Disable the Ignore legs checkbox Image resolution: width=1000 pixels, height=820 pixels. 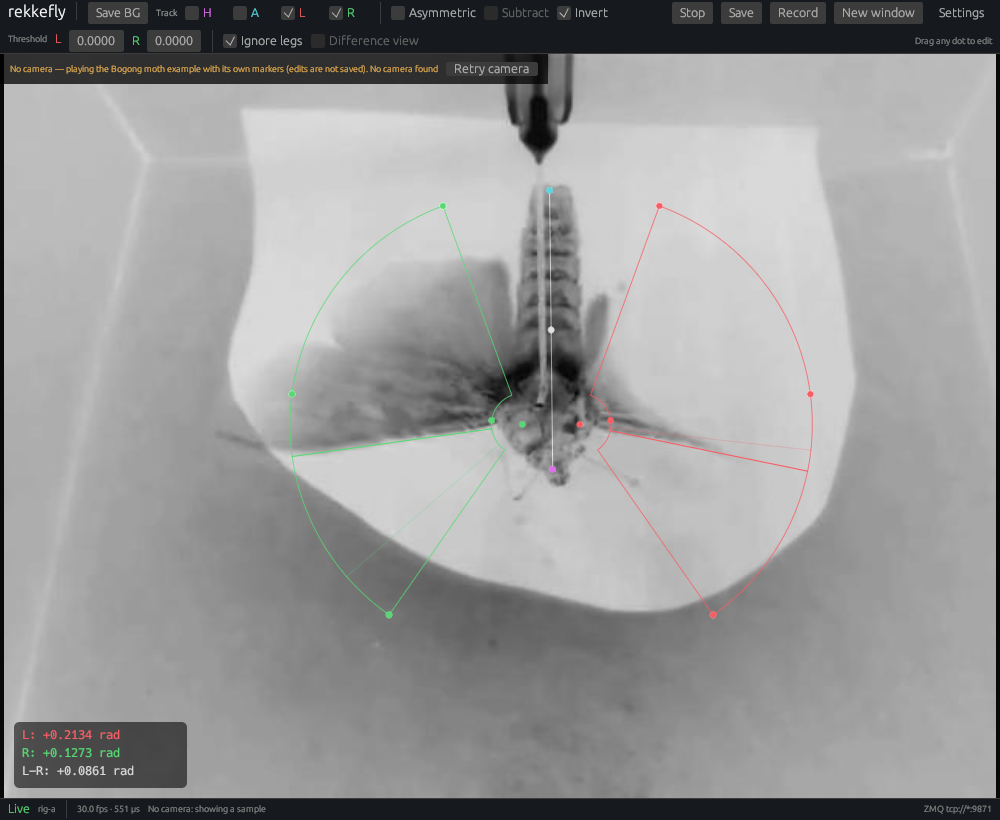pos(230,41)
